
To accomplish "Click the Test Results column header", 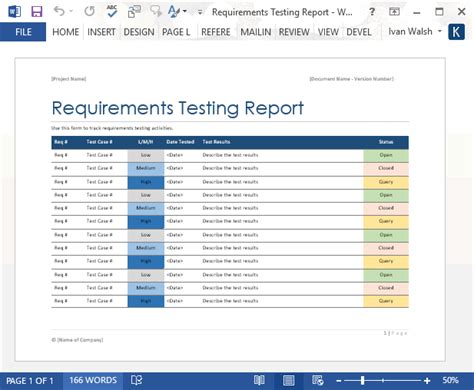I will click(216, 142).
